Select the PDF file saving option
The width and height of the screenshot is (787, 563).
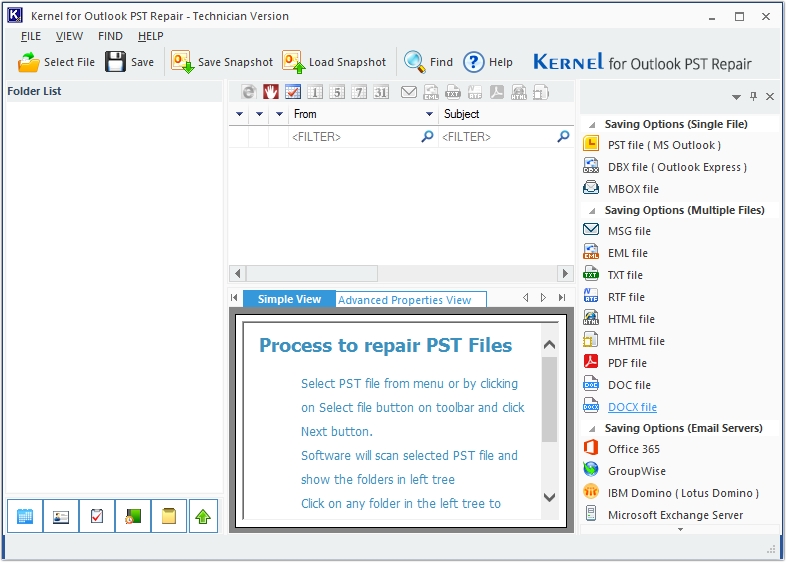coord(615,363)
